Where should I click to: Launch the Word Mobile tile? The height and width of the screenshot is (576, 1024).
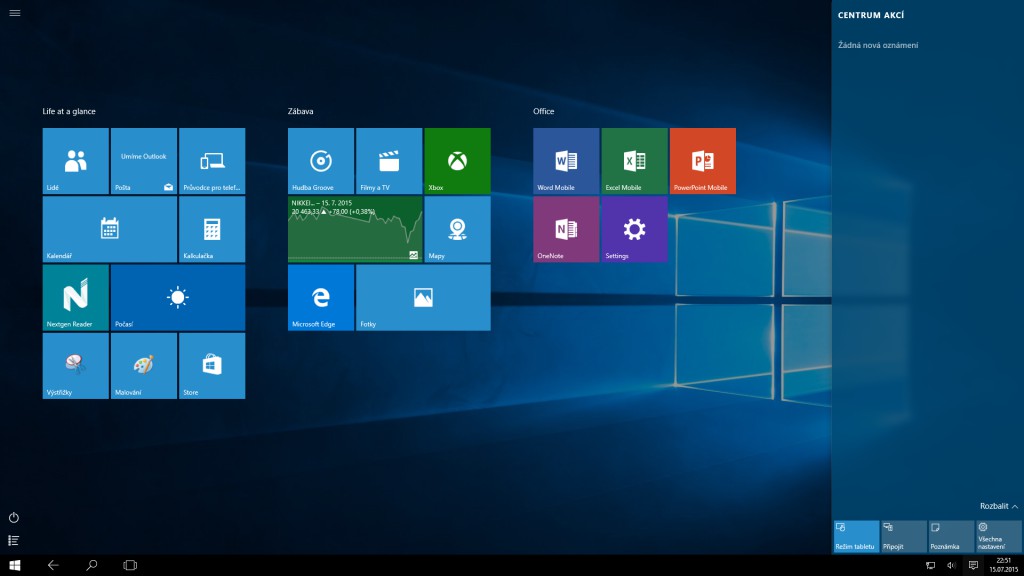(566, 161)
